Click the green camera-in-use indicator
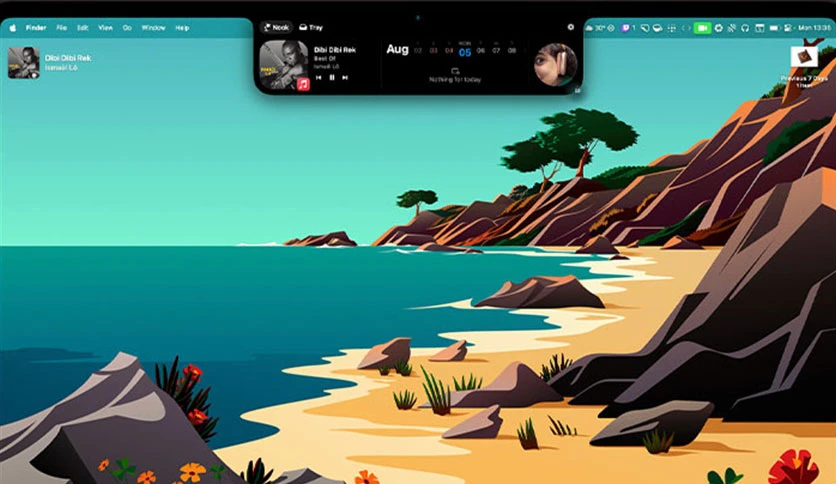Screen dimensions: 836x484 coord(702,28)
